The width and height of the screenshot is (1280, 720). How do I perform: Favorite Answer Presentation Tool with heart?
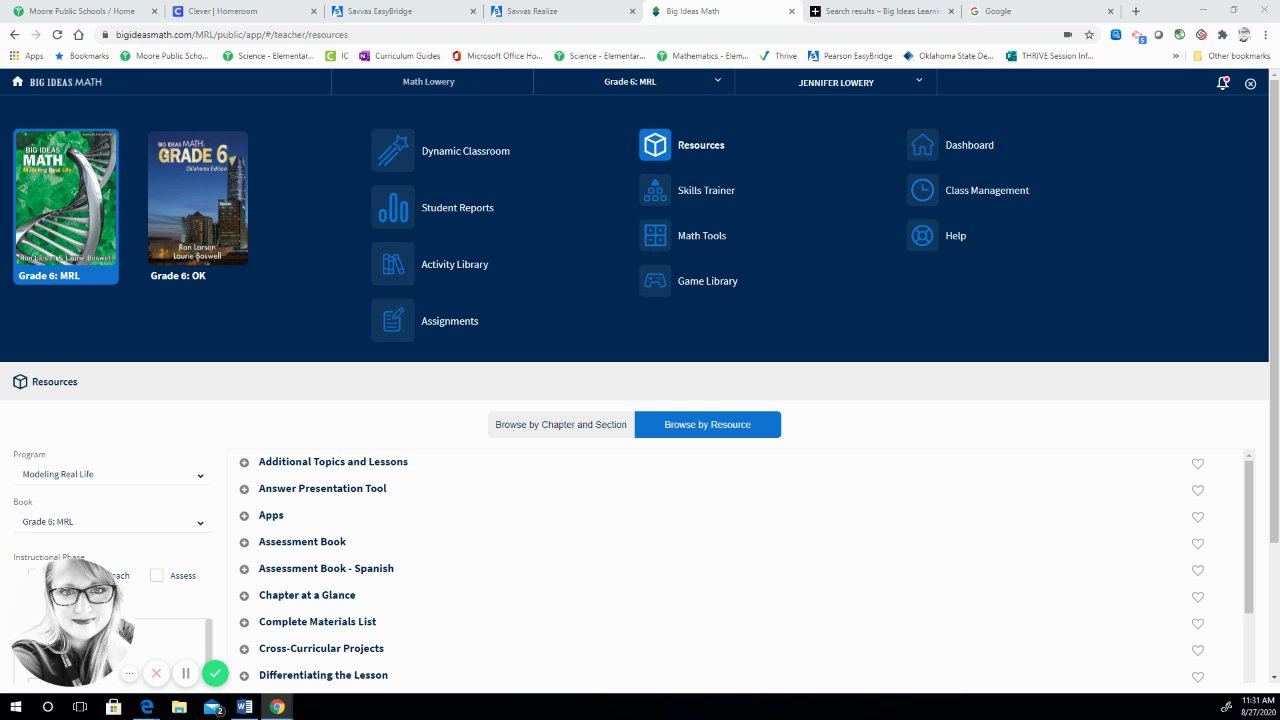coord(1198,490)
